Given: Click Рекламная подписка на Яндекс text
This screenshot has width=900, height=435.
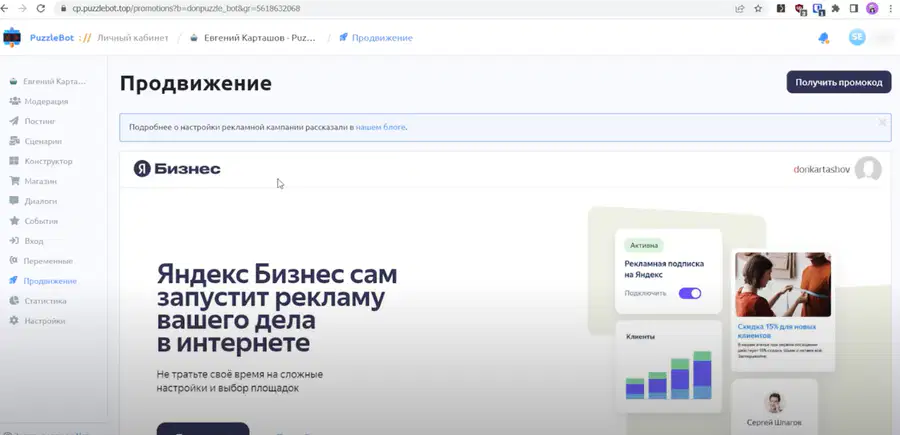Looking at the screenshot, I should tap(664, 269).
